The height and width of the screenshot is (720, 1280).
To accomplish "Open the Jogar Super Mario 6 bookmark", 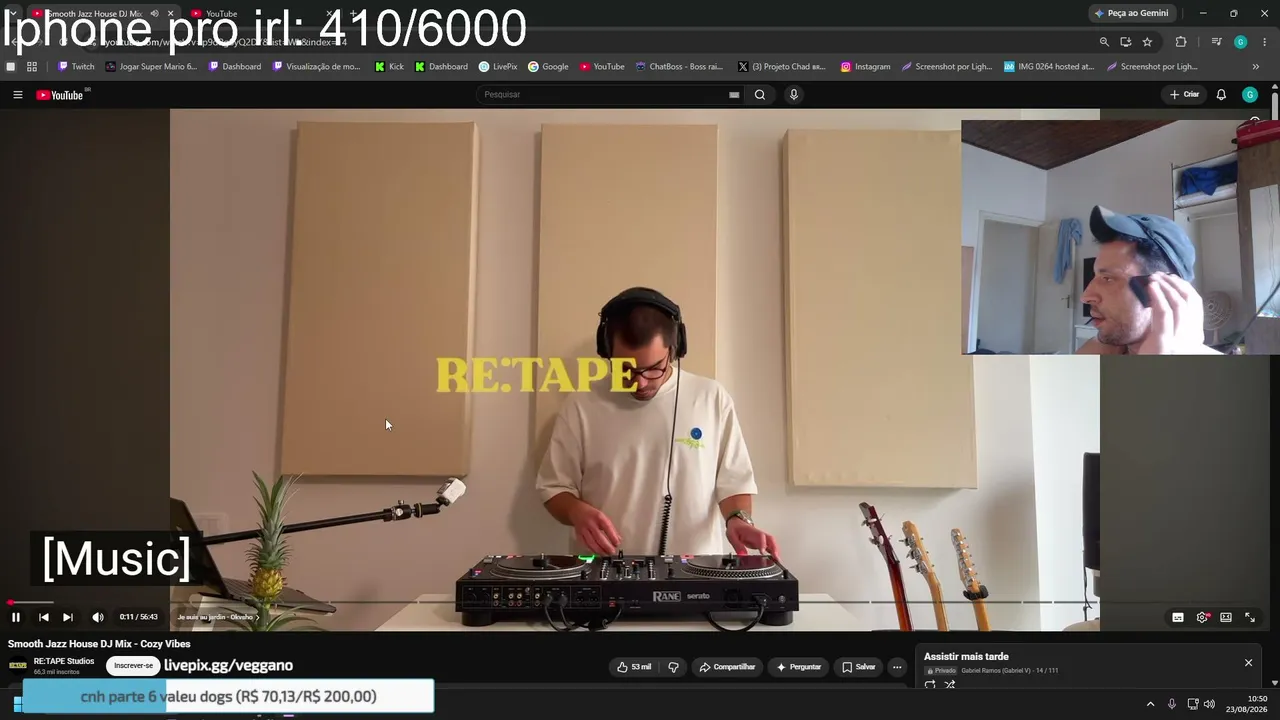I will (152, 67).
